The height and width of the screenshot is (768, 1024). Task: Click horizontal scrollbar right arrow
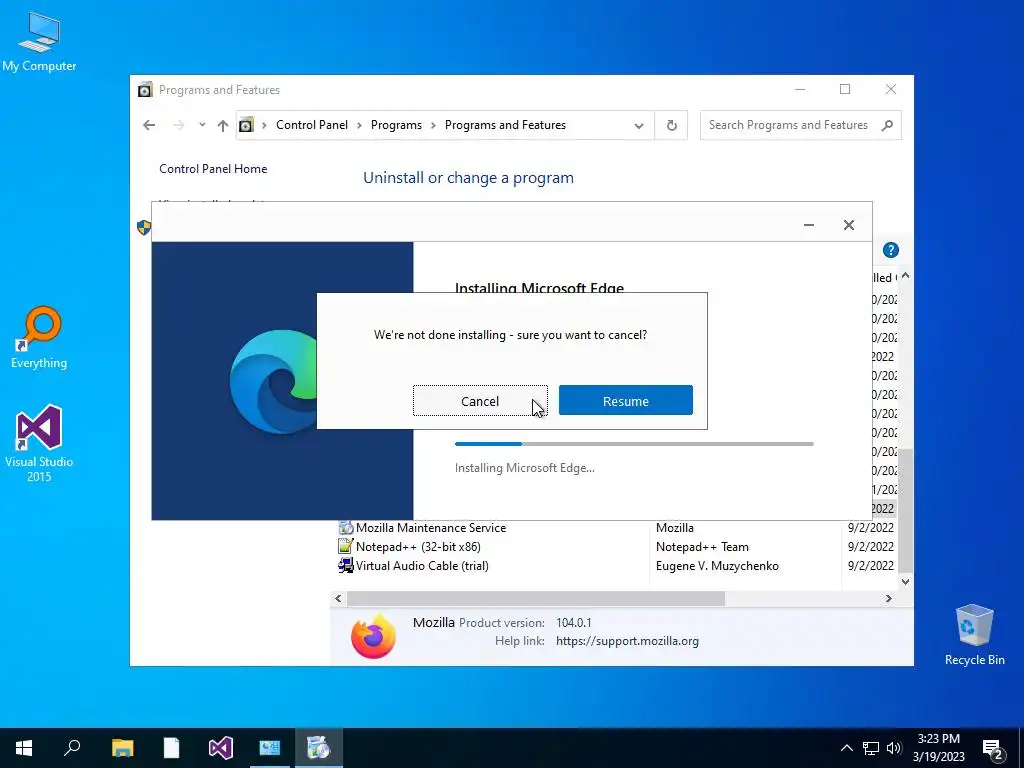[x=888, y=598]
